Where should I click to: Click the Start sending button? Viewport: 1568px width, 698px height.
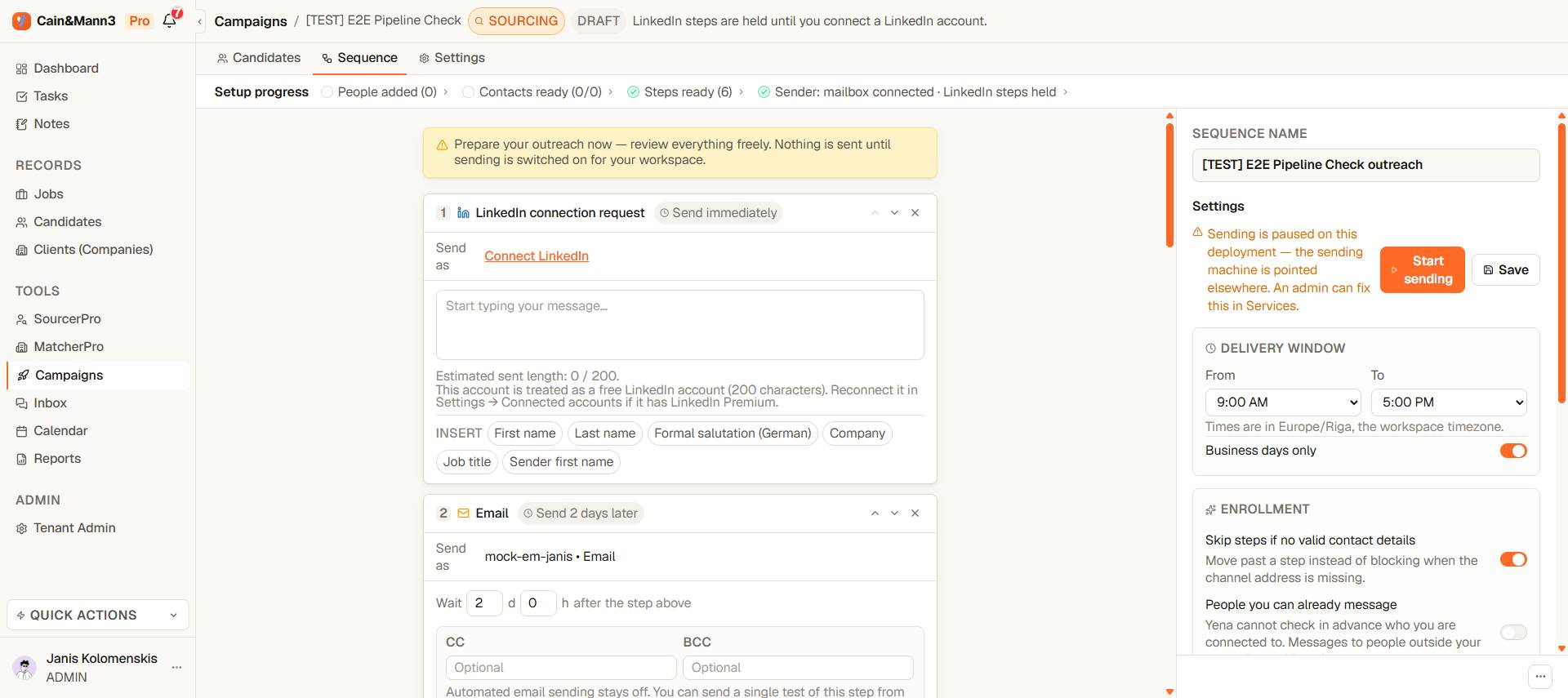coord(1423,270)
